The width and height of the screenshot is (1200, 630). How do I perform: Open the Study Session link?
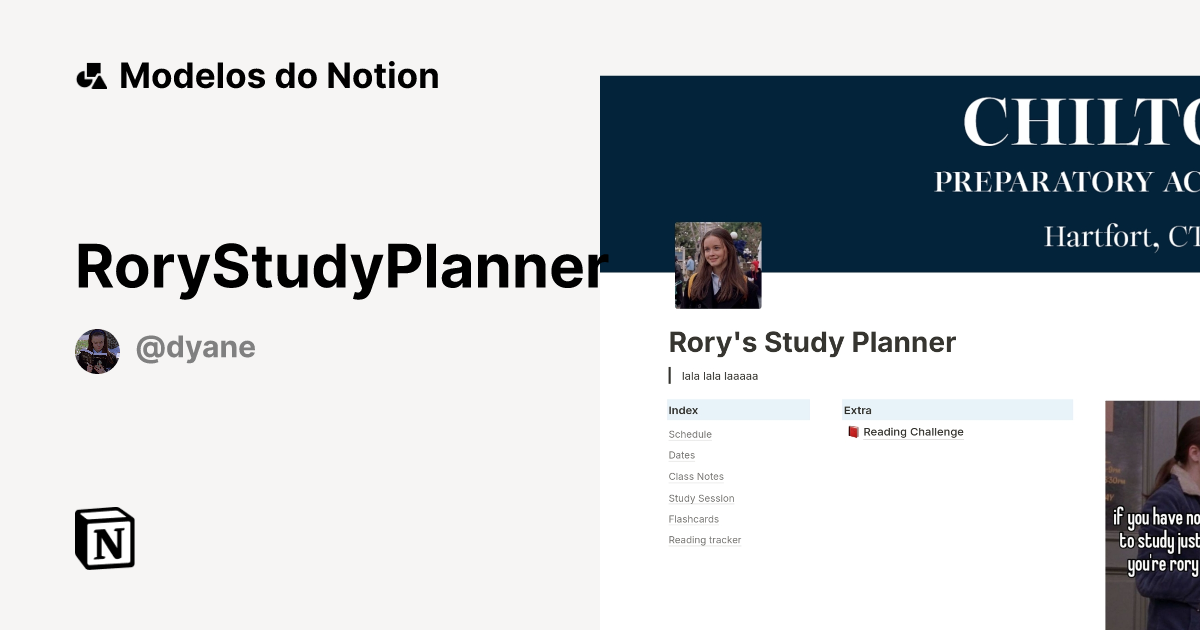pos(701,498)
